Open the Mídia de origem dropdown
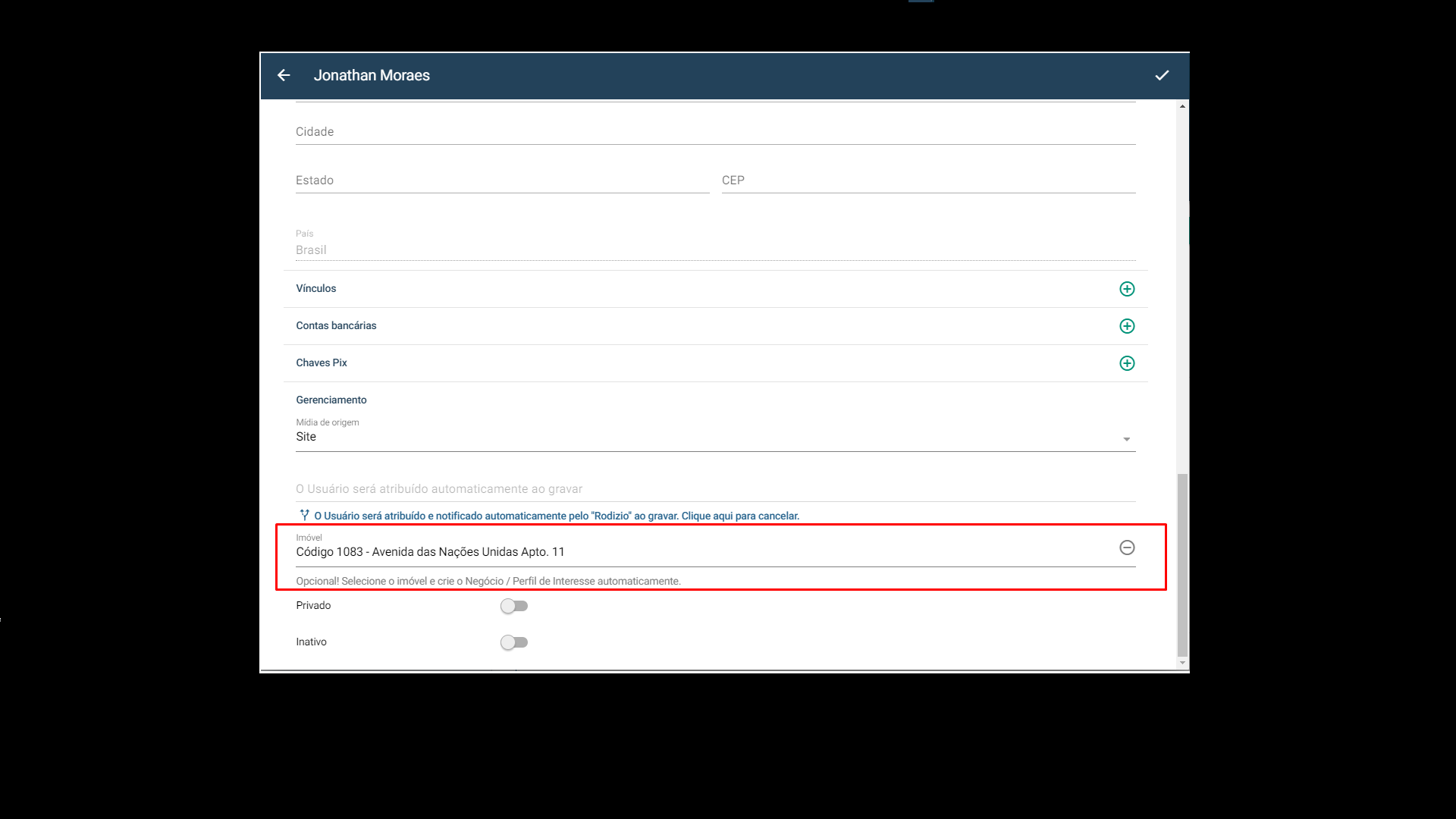 tap(715, 437)
